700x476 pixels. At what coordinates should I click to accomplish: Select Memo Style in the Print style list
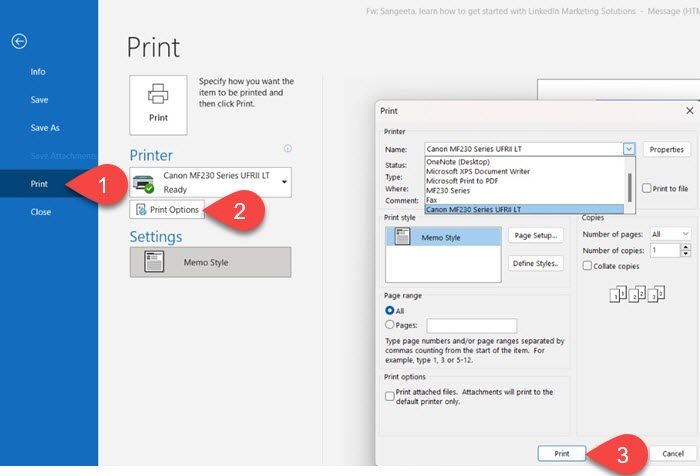coord(443,237)
